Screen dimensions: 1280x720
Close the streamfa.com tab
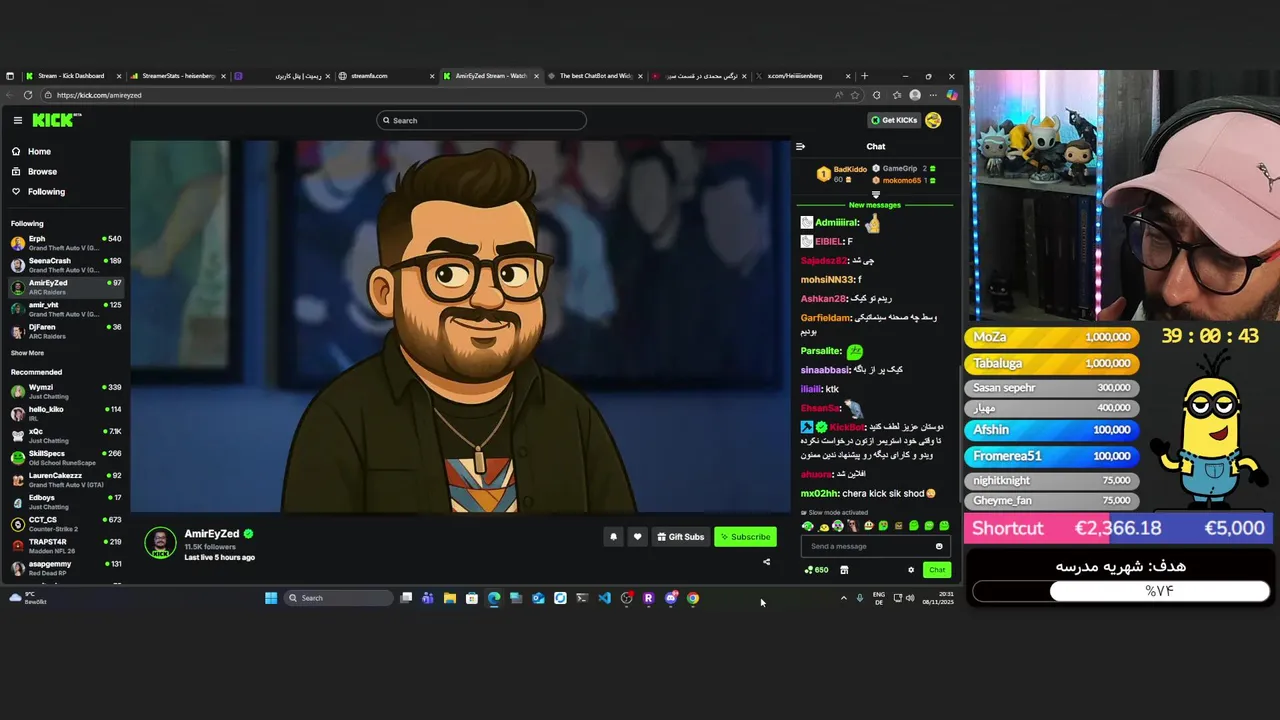click(432, 76)
